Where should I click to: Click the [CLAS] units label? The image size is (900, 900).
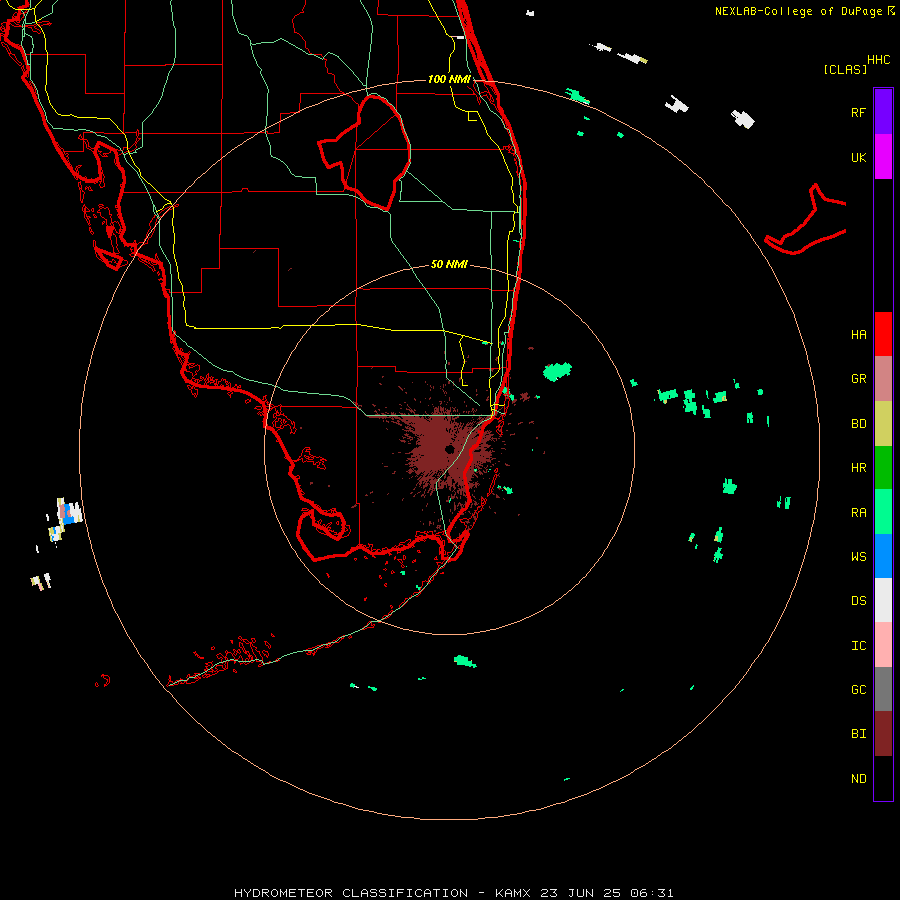(845, 69)
